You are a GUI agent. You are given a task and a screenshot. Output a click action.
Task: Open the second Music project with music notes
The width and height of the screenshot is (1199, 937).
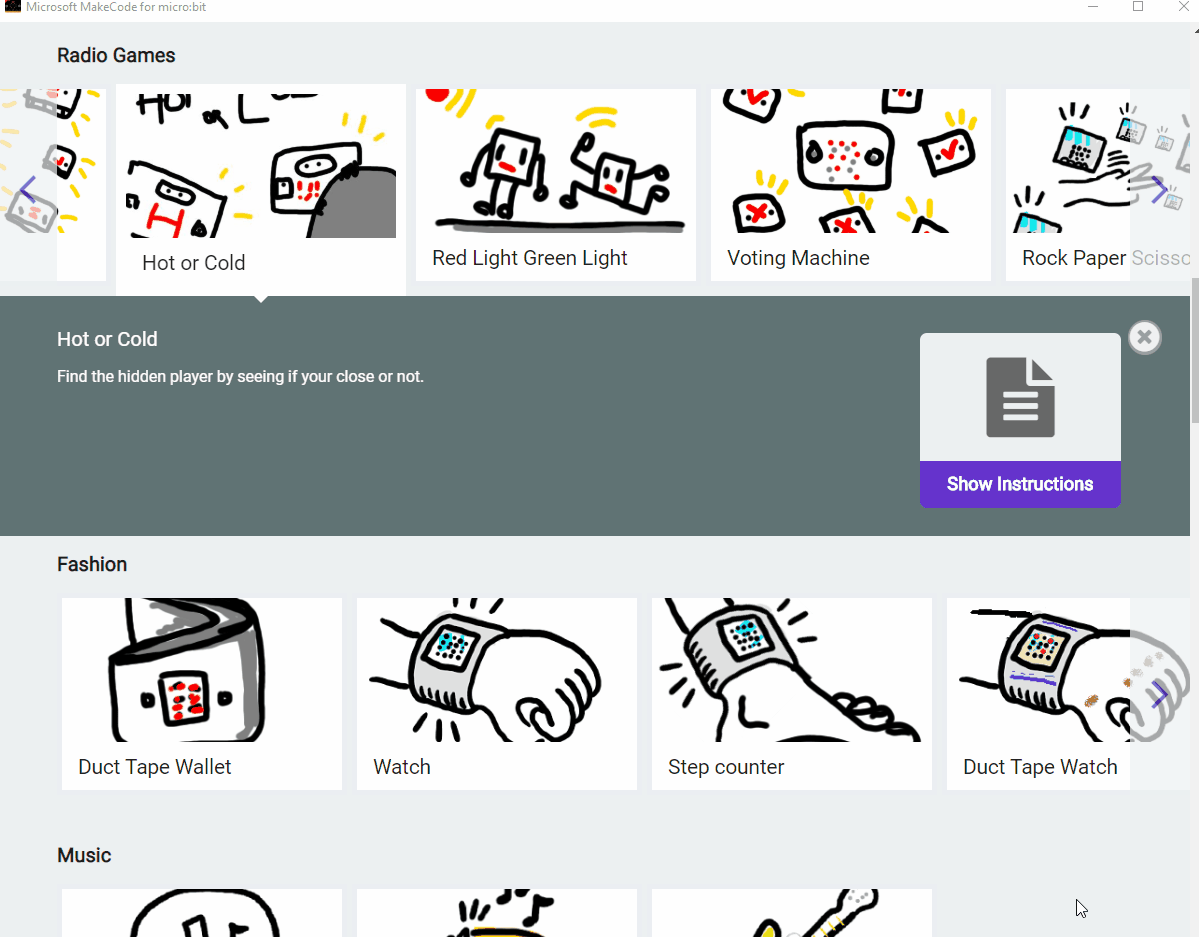point(497,913)
